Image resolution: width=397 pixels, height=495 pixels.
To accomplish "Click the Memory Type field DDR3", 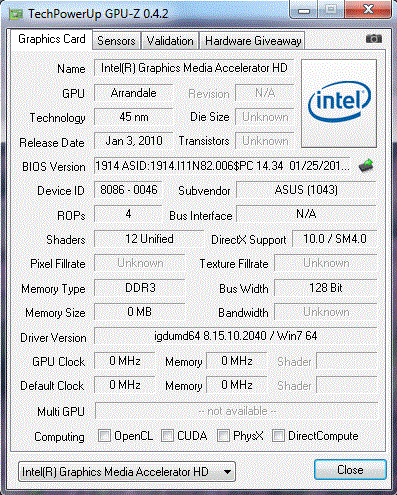I will [140, 288].
